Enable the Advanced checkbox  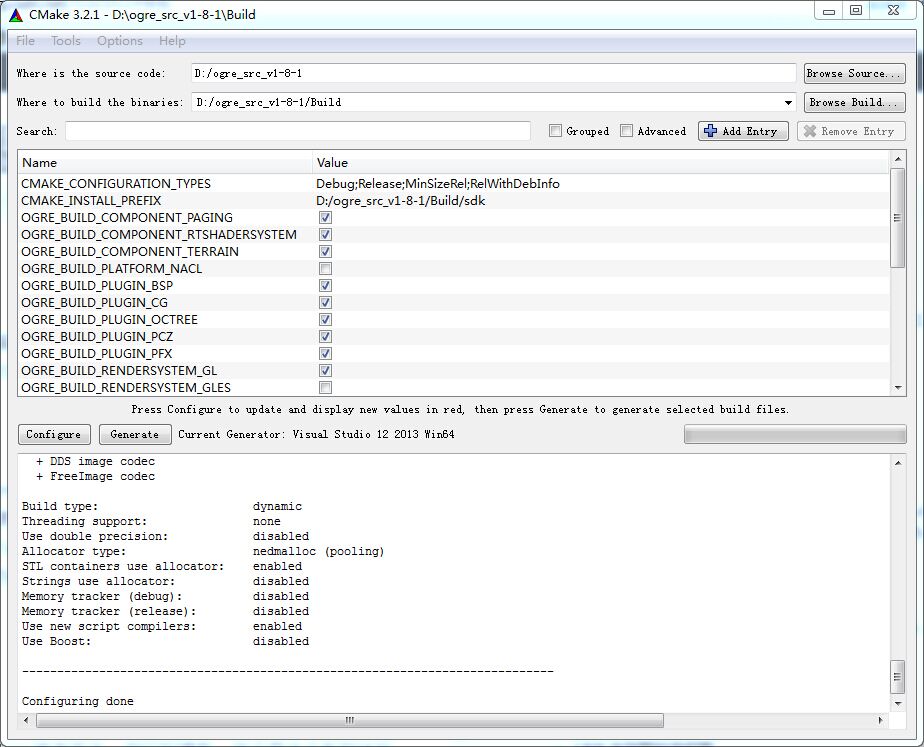(x=626, y=131)
